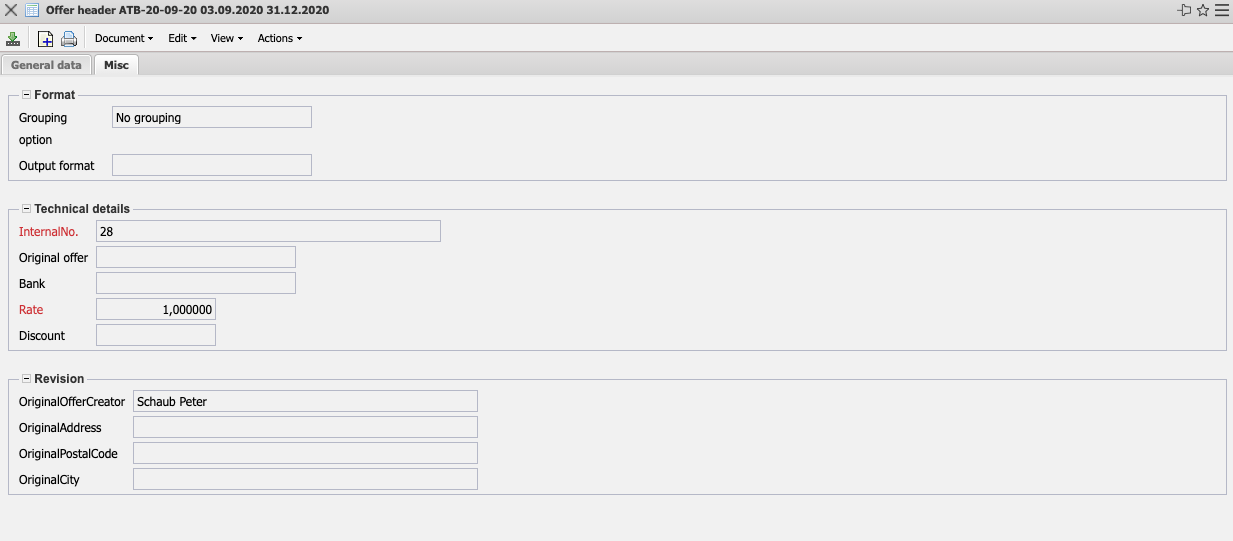This screenshot has height=541, width=1233.
Task: Select the Misc tab
Action: (x=116, y=65)
